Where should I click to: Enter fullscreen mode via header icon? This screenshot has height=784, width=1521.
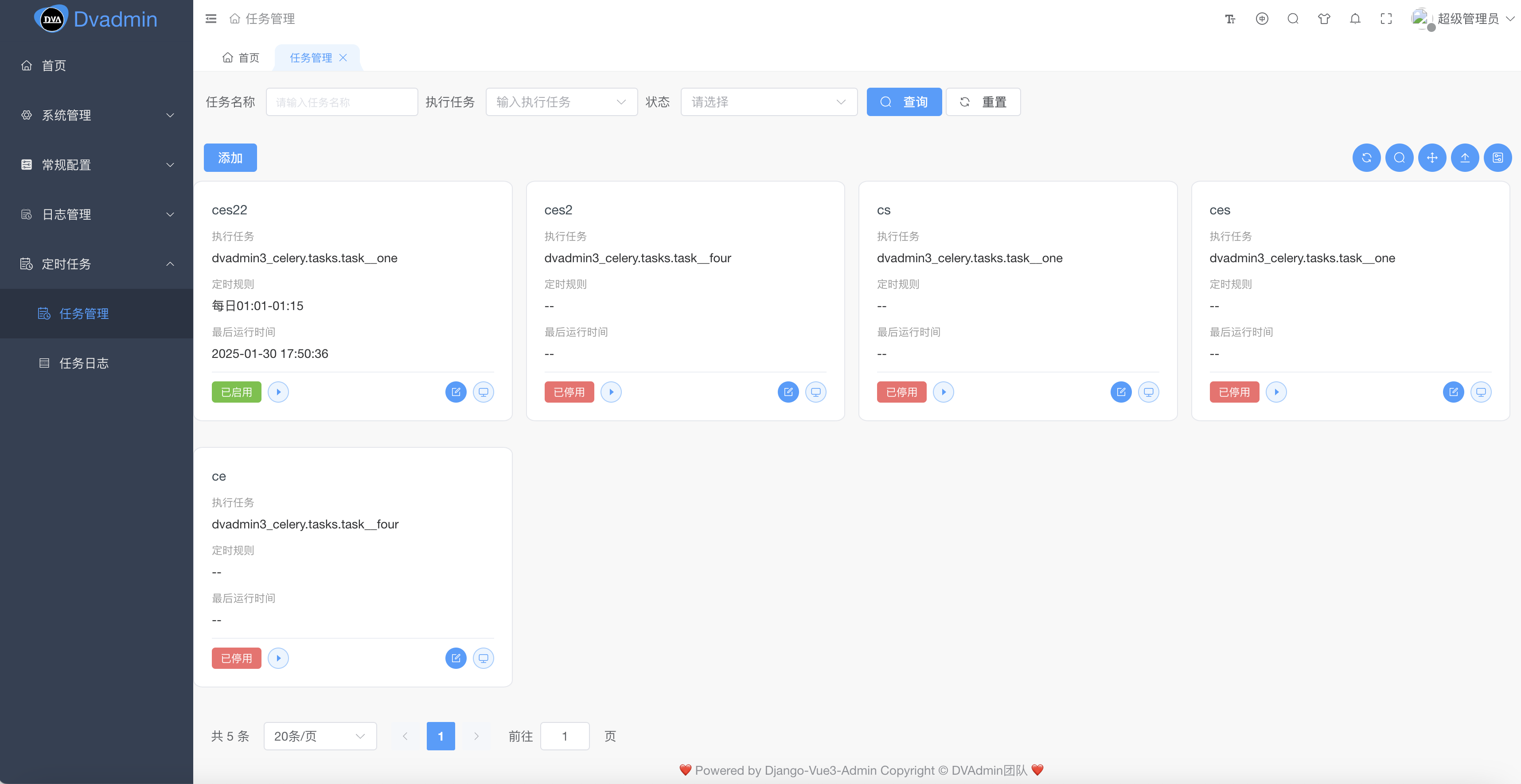pyautogui.click(x=1386, y=19)
